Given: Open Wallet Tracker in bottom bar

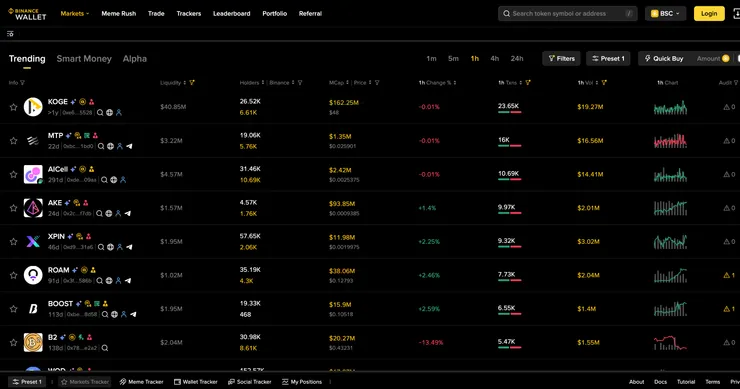Looking at the screenshot, I should 195,382.
